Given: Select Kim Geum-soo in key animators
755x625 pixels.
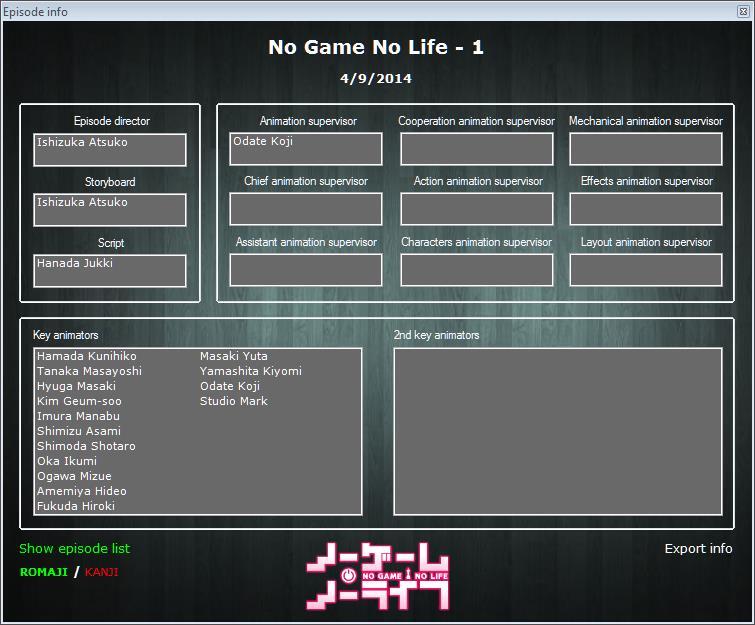Looking at the screenshot, I should tap(79, 401).
